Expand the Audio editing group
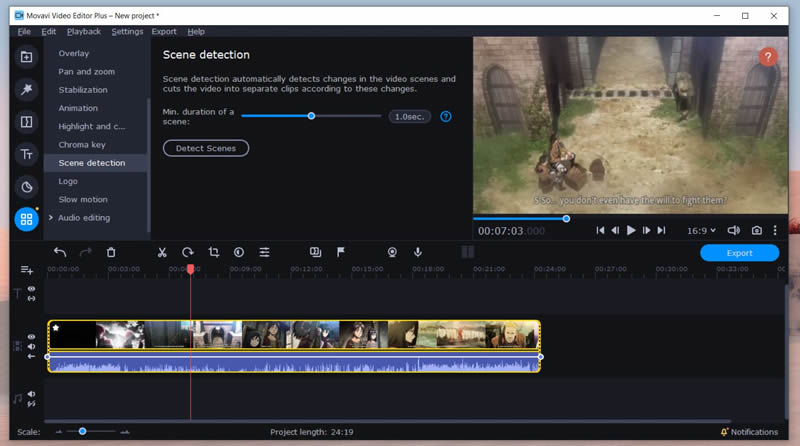Screen dimensions: 800x446 click(x=51, y=217)
